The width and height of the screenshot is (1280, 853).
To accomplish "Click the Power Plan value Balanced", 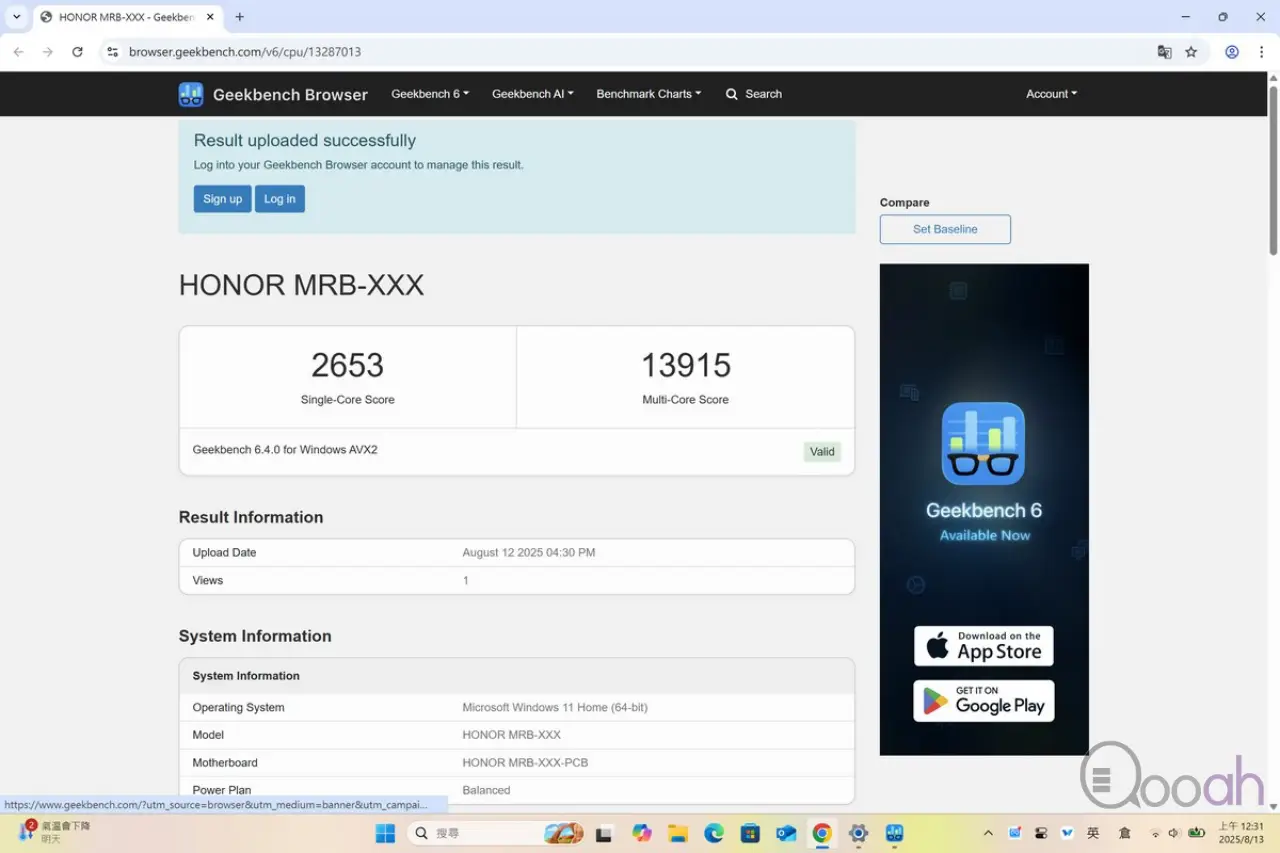I will [x=486, y=790].
